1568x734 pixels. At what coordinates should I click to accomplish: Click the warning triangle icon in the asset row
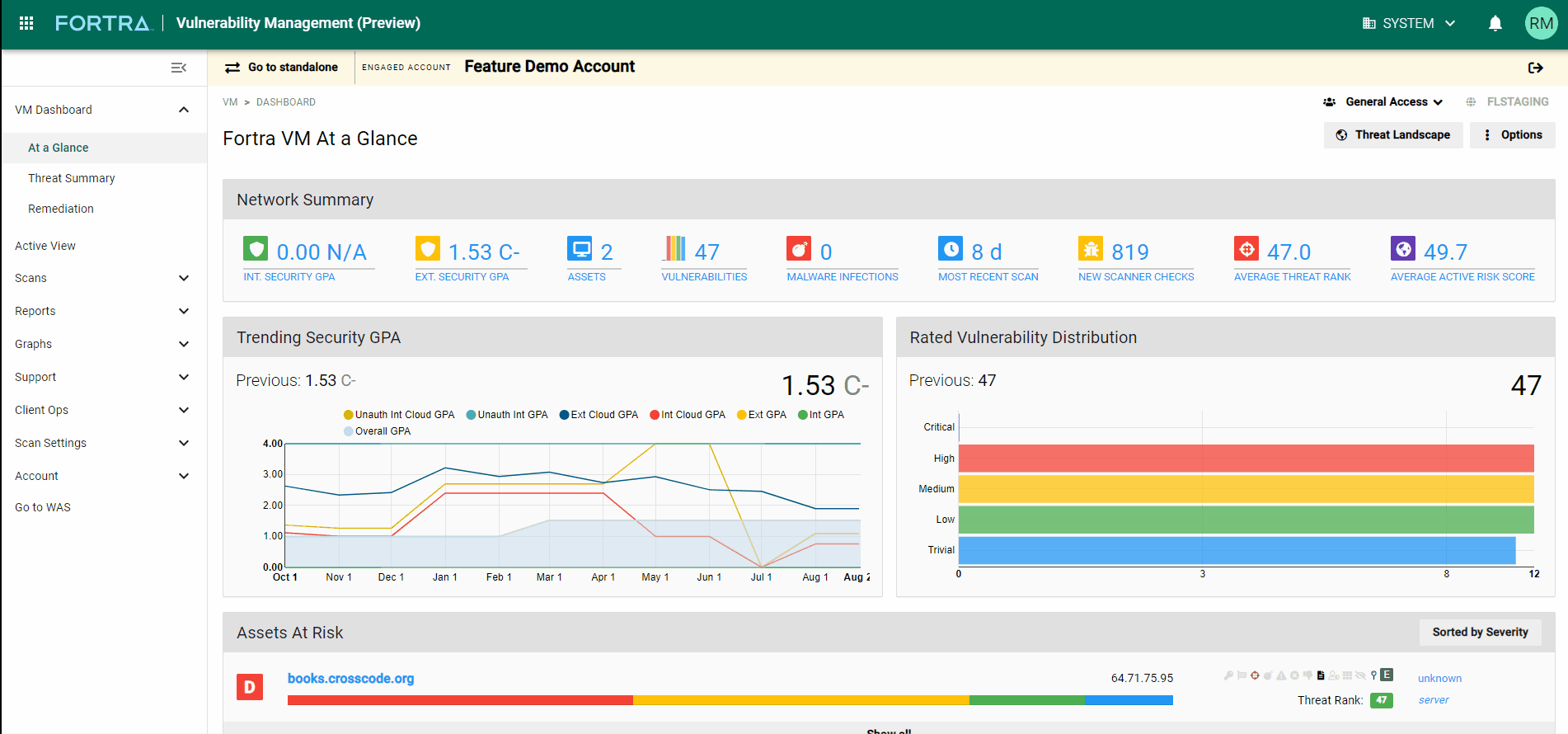click(x=1281, y=675)
